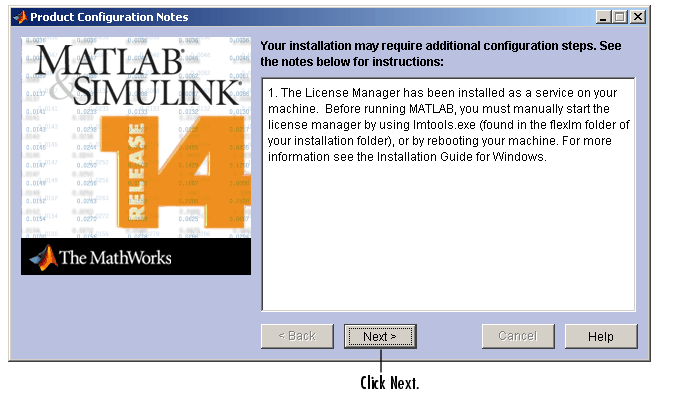The image size is (673, 397).
Task: Open Help for the installer
Action: [x=601, y=336]
